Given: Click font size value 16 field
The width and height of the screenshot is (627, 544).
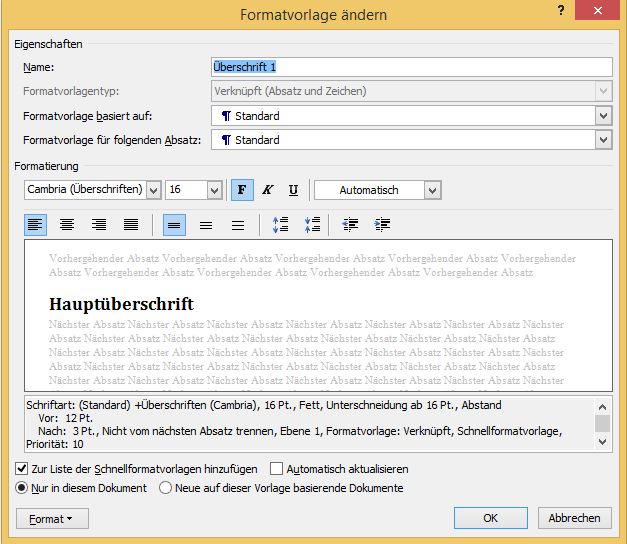Looking at the screenshot, I should [187, 190].
